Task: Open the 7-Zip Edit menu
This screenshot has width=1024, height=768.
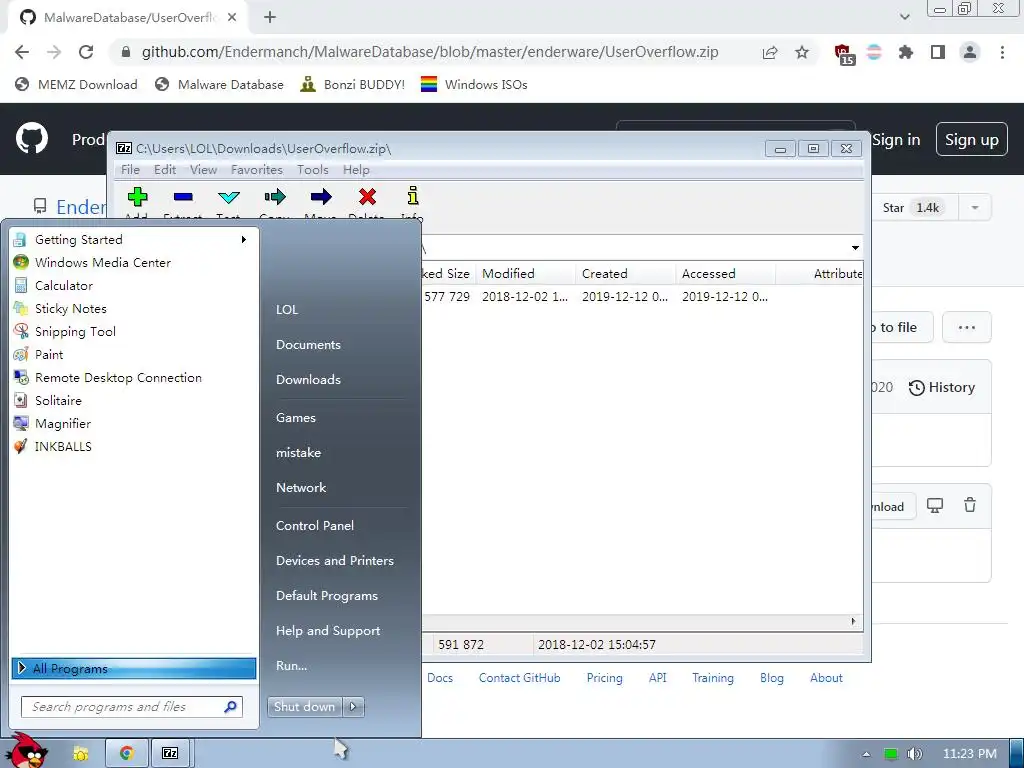Action: click(165, 170)
